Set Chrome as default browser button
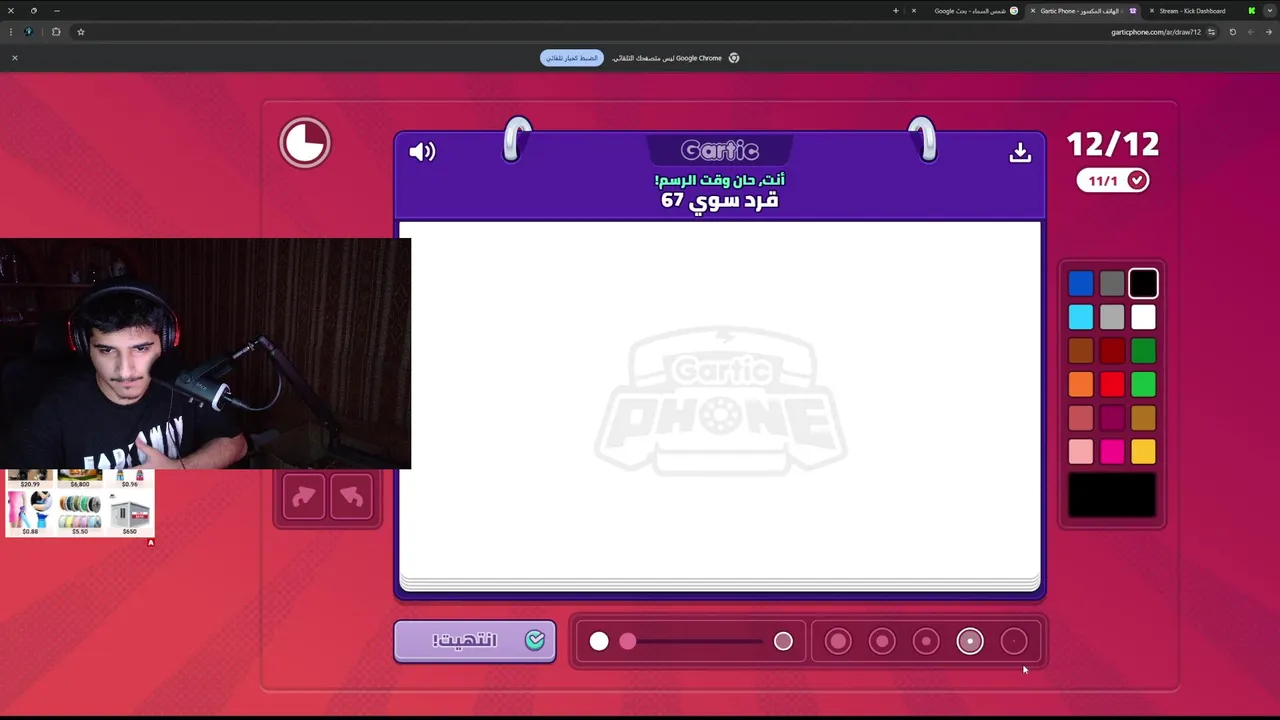This screenshot has width=1280, height=720. [572, 58]
